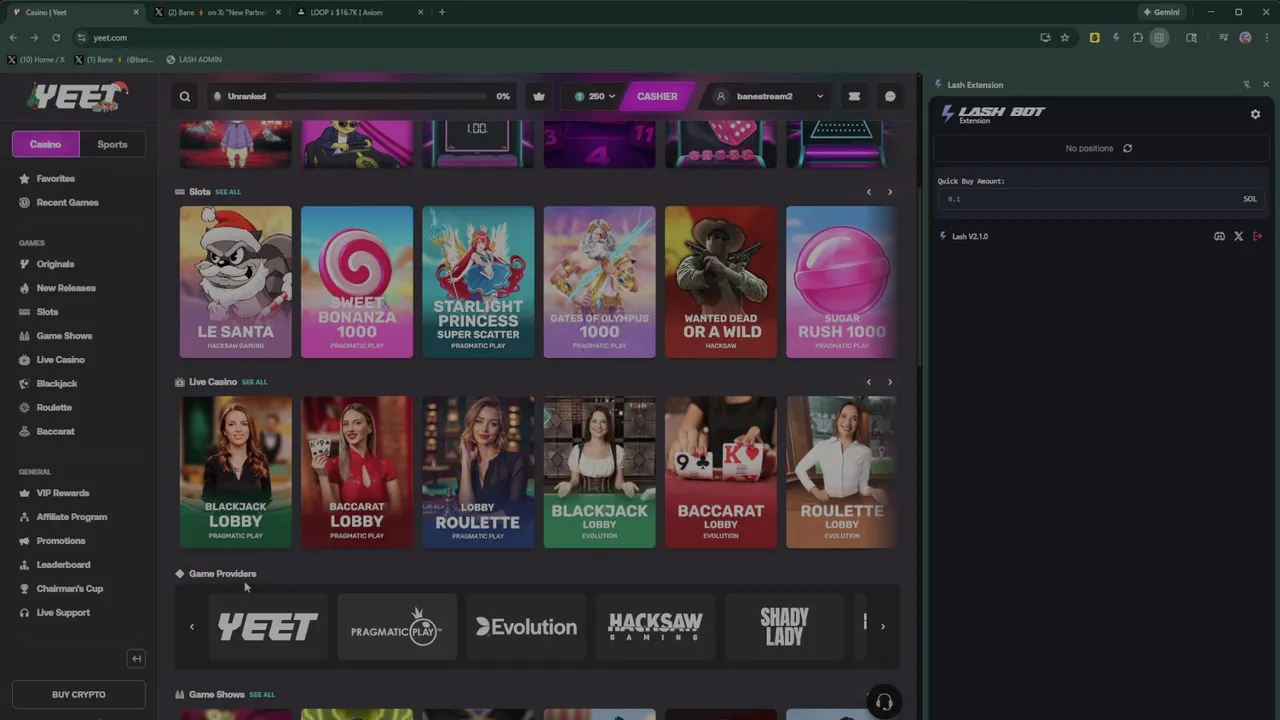Open the search icon in Yeet header

(185, 96)
